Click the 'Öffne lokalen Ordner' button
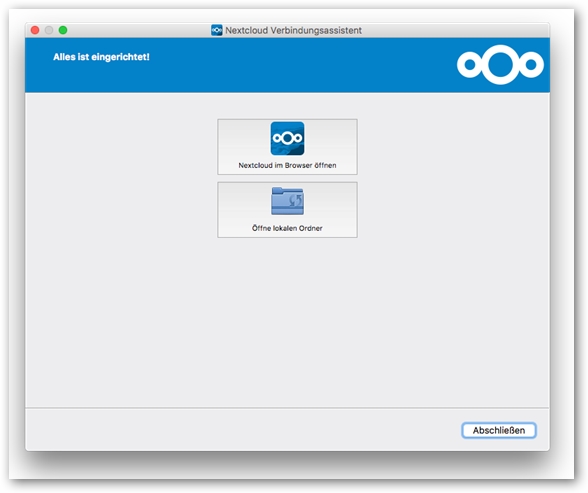 [287, 210]
